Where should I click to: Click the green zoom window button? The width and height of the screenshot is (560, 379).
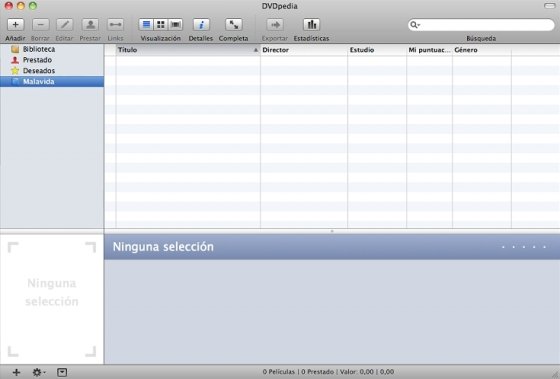pyautogui.click(x=33, y=6)
